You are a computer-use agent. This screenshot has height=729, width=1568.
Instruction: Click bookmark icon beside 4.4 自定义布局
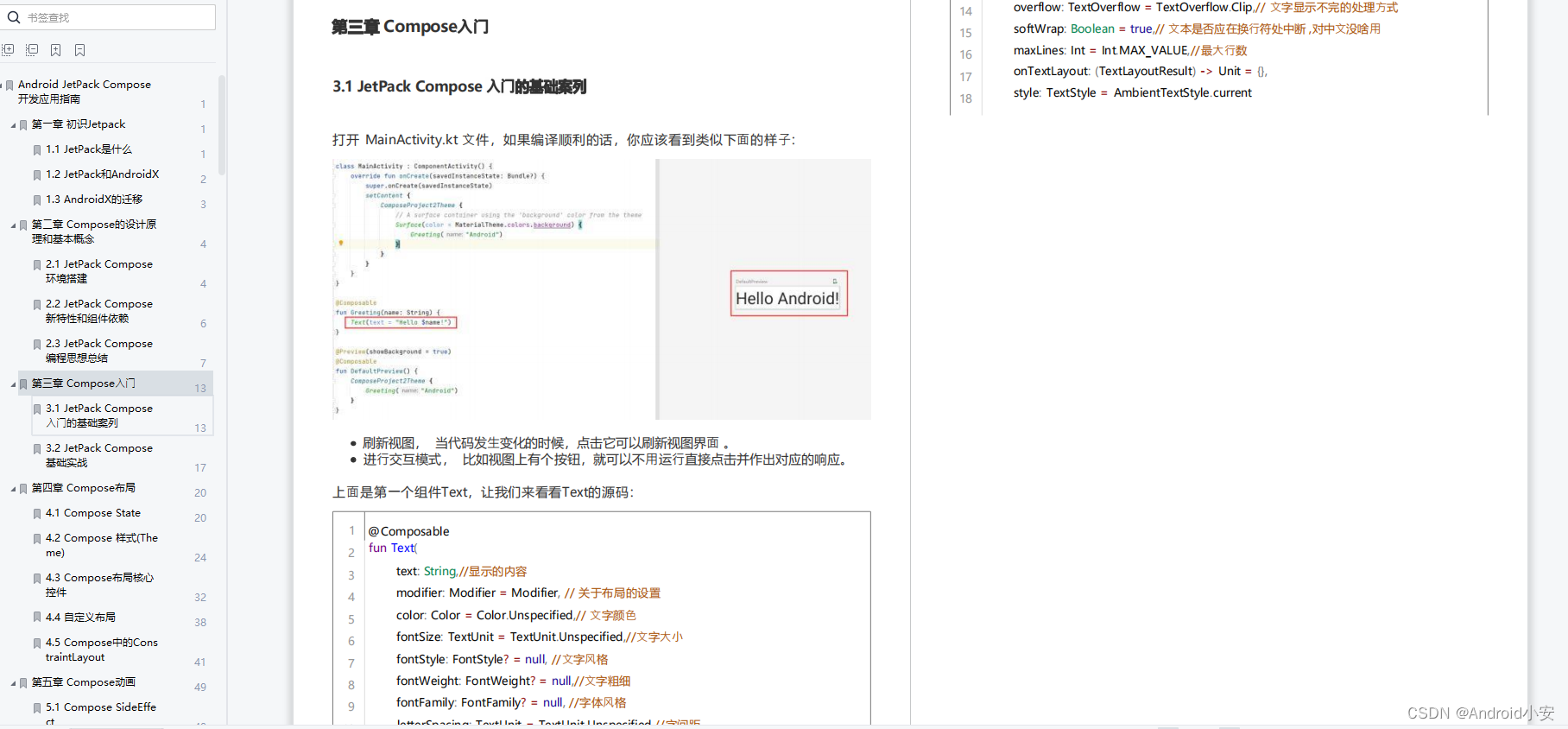click(x=37, y=618)
